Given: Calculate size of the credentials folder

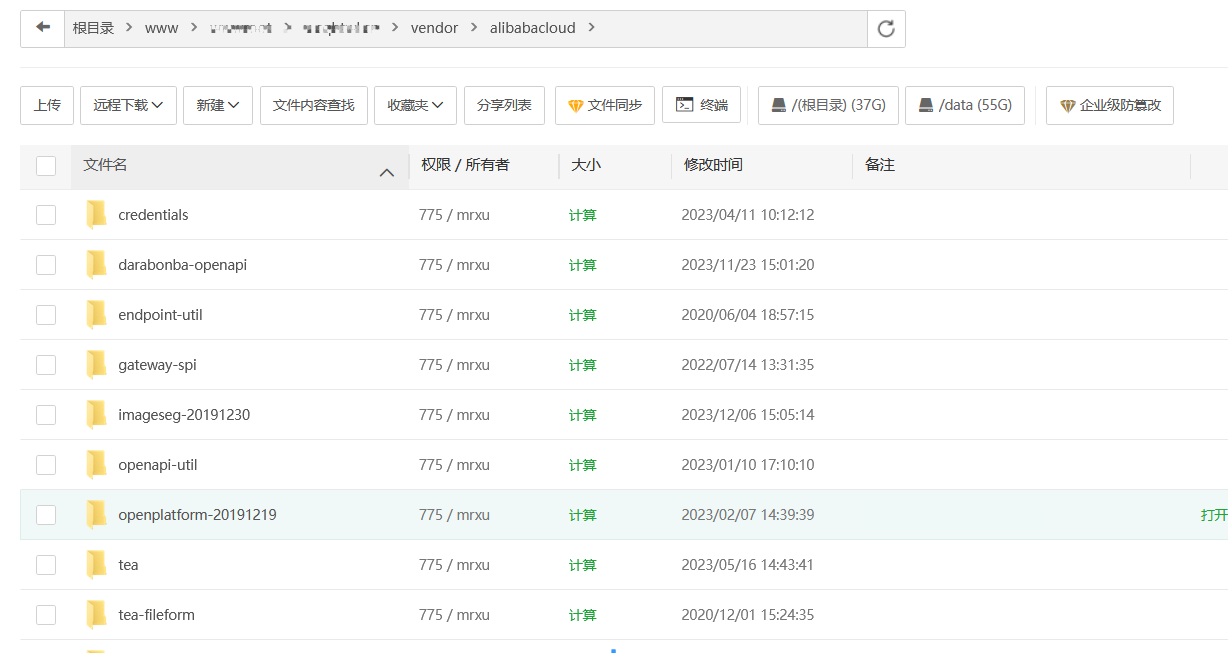Looking at the screenshot, I should tap(583, 215).
